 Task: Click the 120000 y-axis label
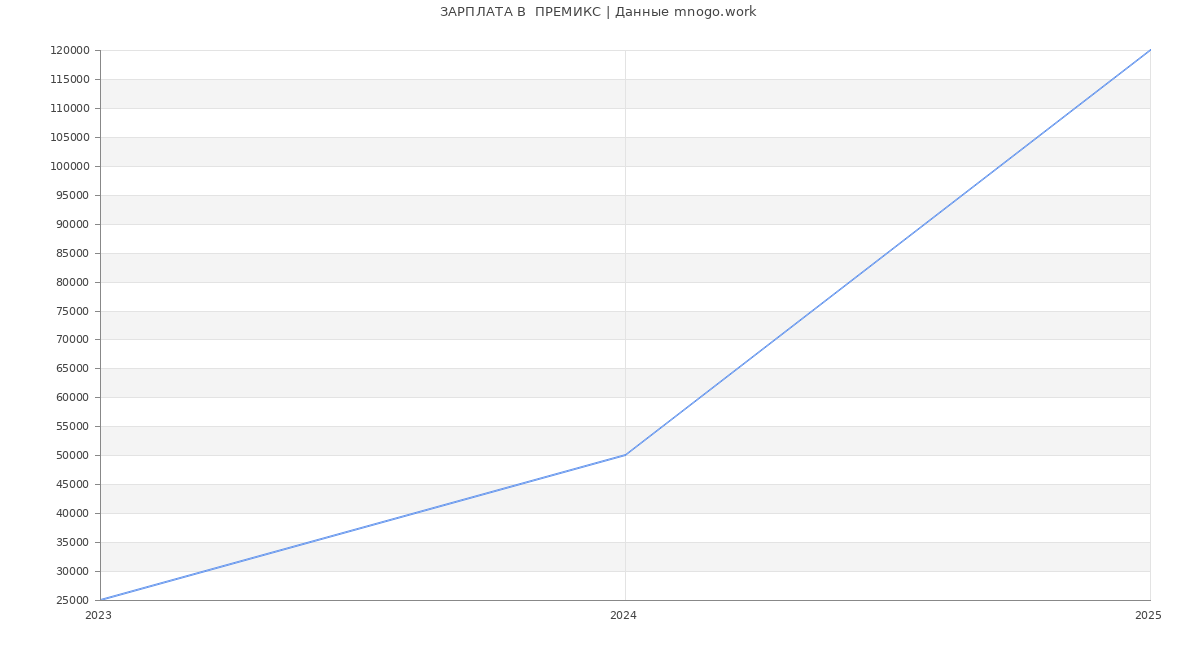70,51
